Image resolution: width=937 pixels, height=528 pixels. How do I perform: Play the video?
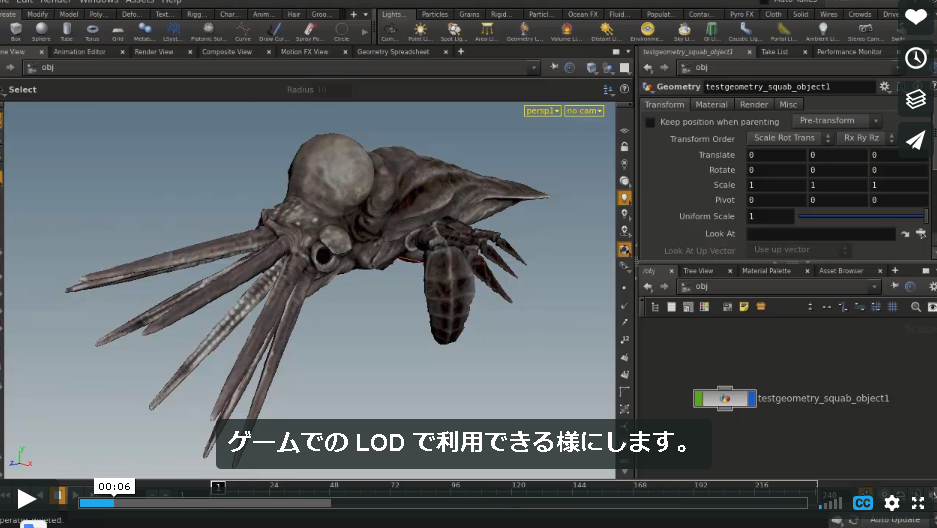point(26,499)
